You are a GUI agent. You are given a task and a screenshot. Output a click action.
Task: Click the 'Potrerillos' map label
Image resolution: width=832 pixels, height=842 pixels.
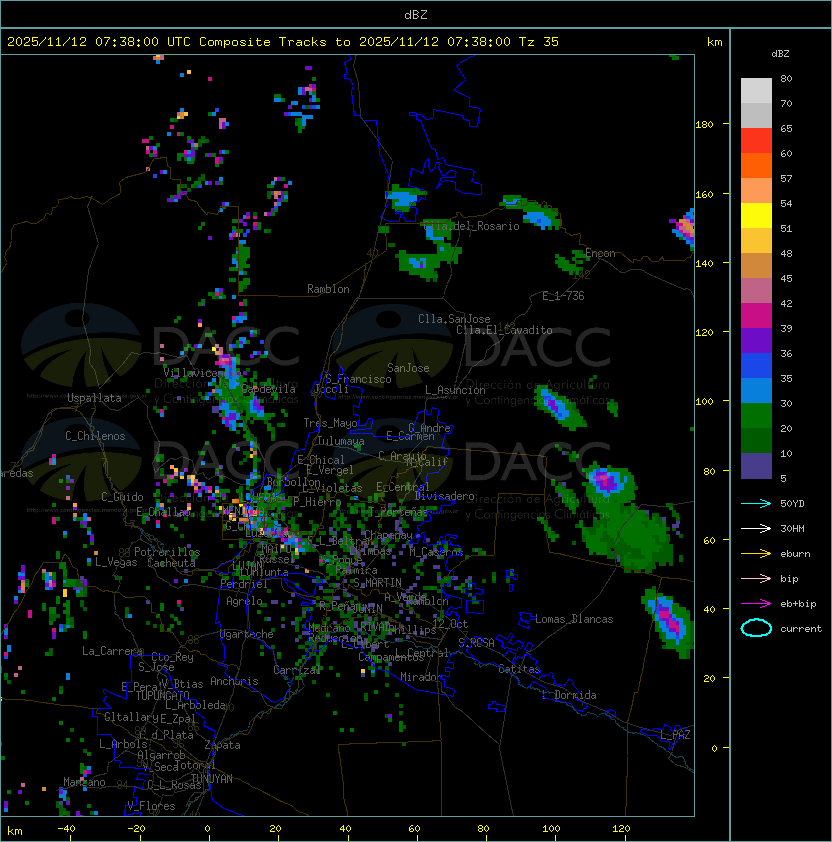167,552
